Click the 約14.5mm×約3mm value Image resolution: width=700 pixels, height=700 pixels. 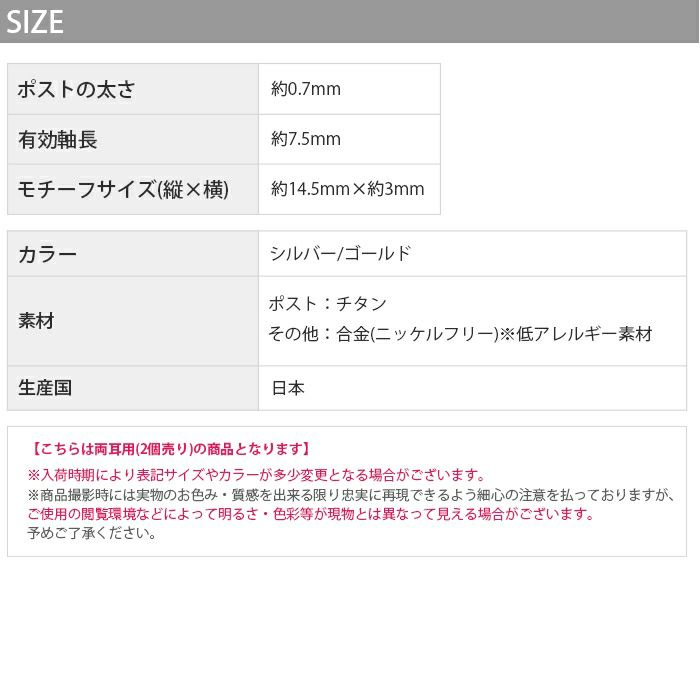(x=347, y=189)
